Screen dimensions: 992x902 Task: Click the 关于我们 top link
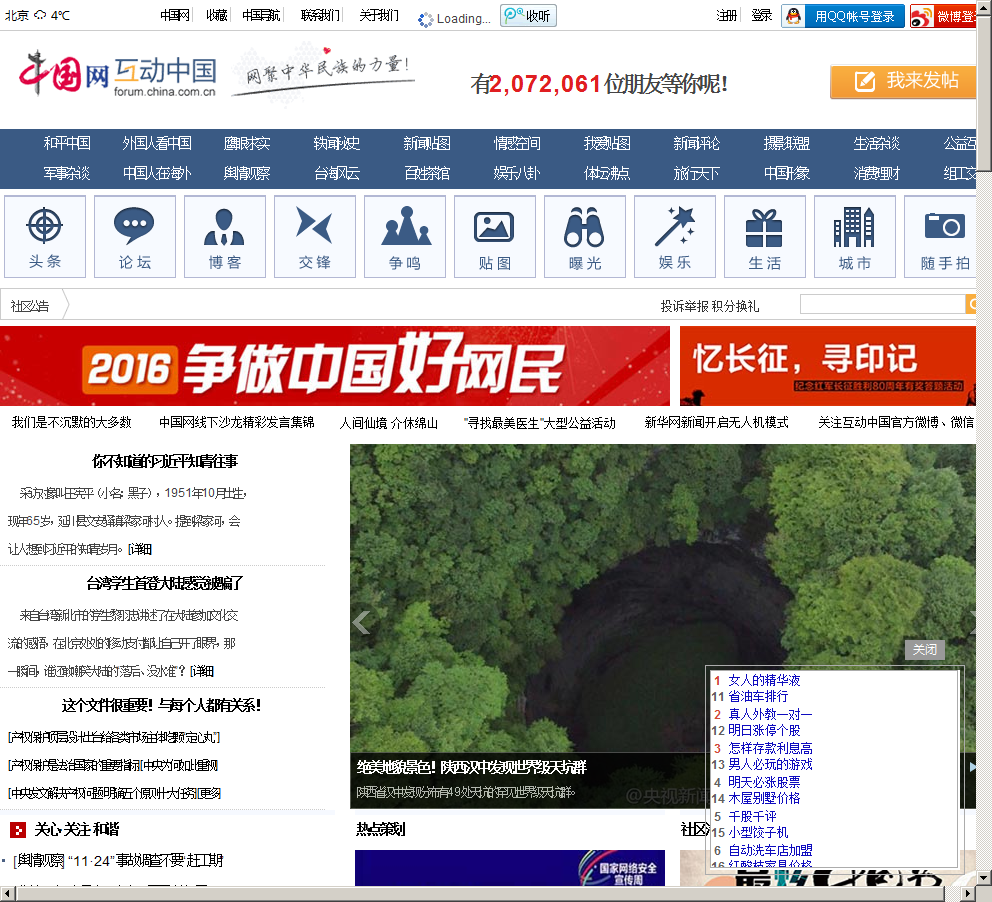click(x=379, y=15)
